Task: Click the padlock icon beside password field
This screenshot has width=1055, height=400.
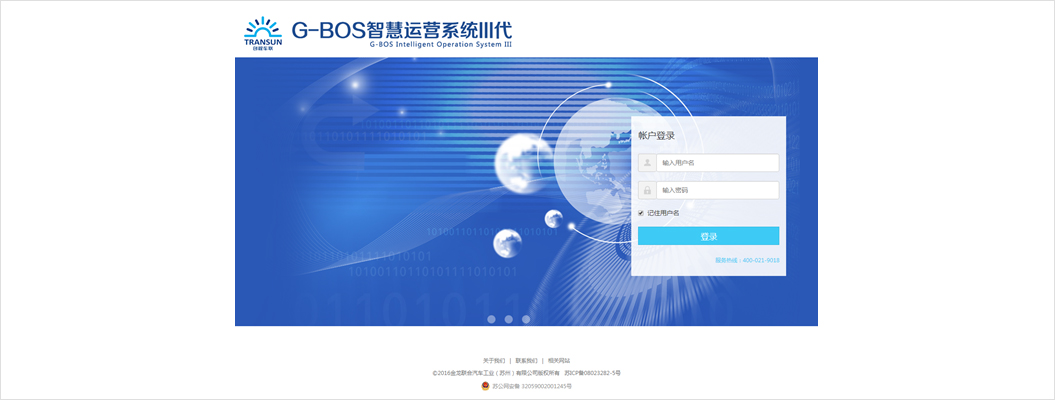Action: (x=648, y=190)
